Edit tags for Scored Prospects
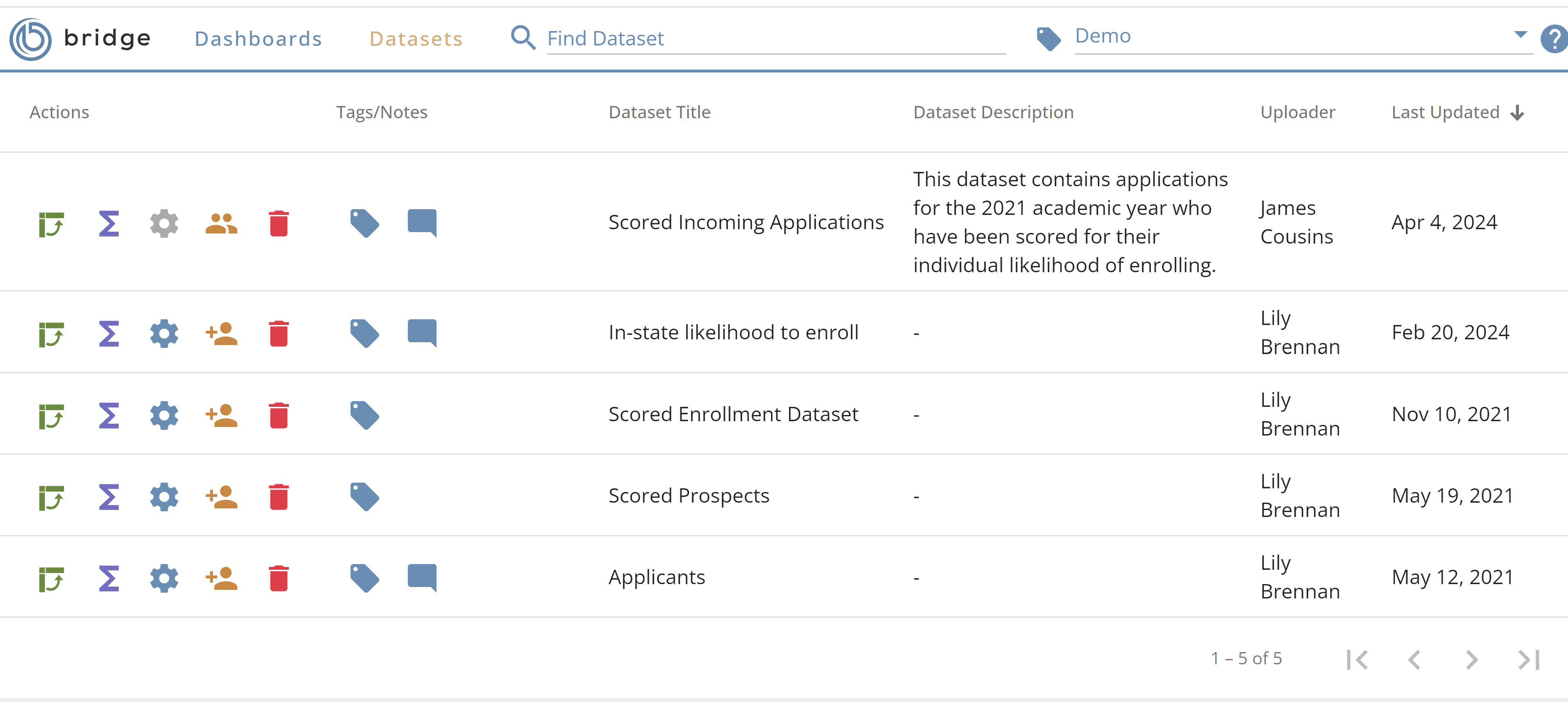 click(364, 497)
